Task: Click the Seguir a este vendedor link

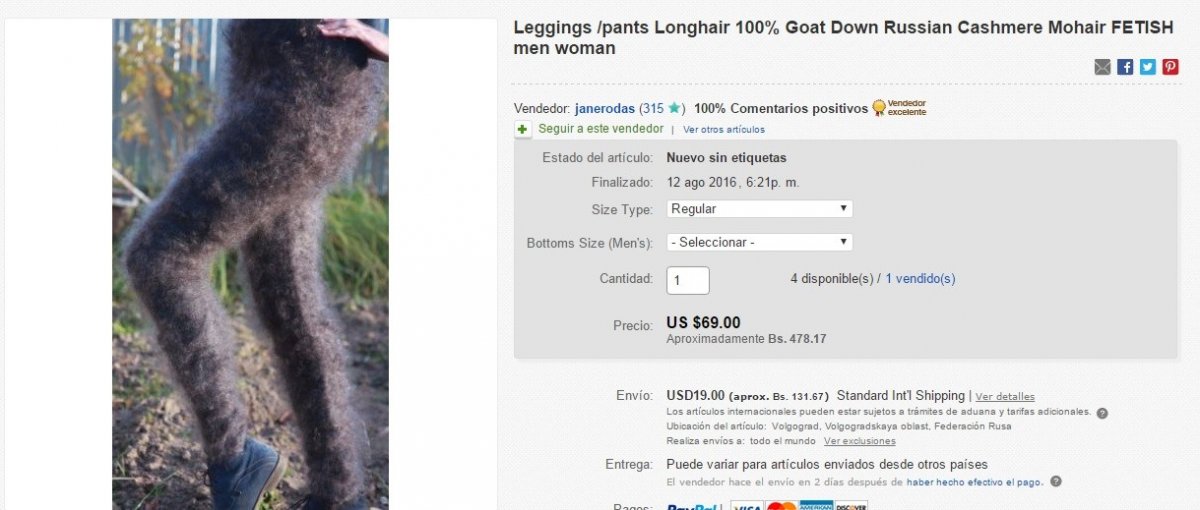Action: pyautogui.click(x=600, y=129)
